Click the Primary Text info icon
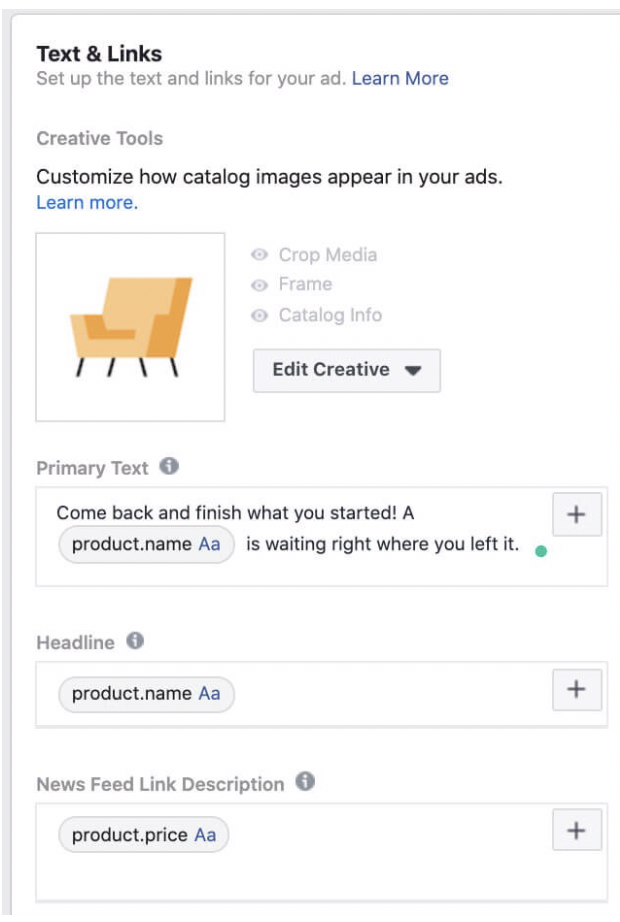Screen dimensions: 620x922 tap(169, 466)
